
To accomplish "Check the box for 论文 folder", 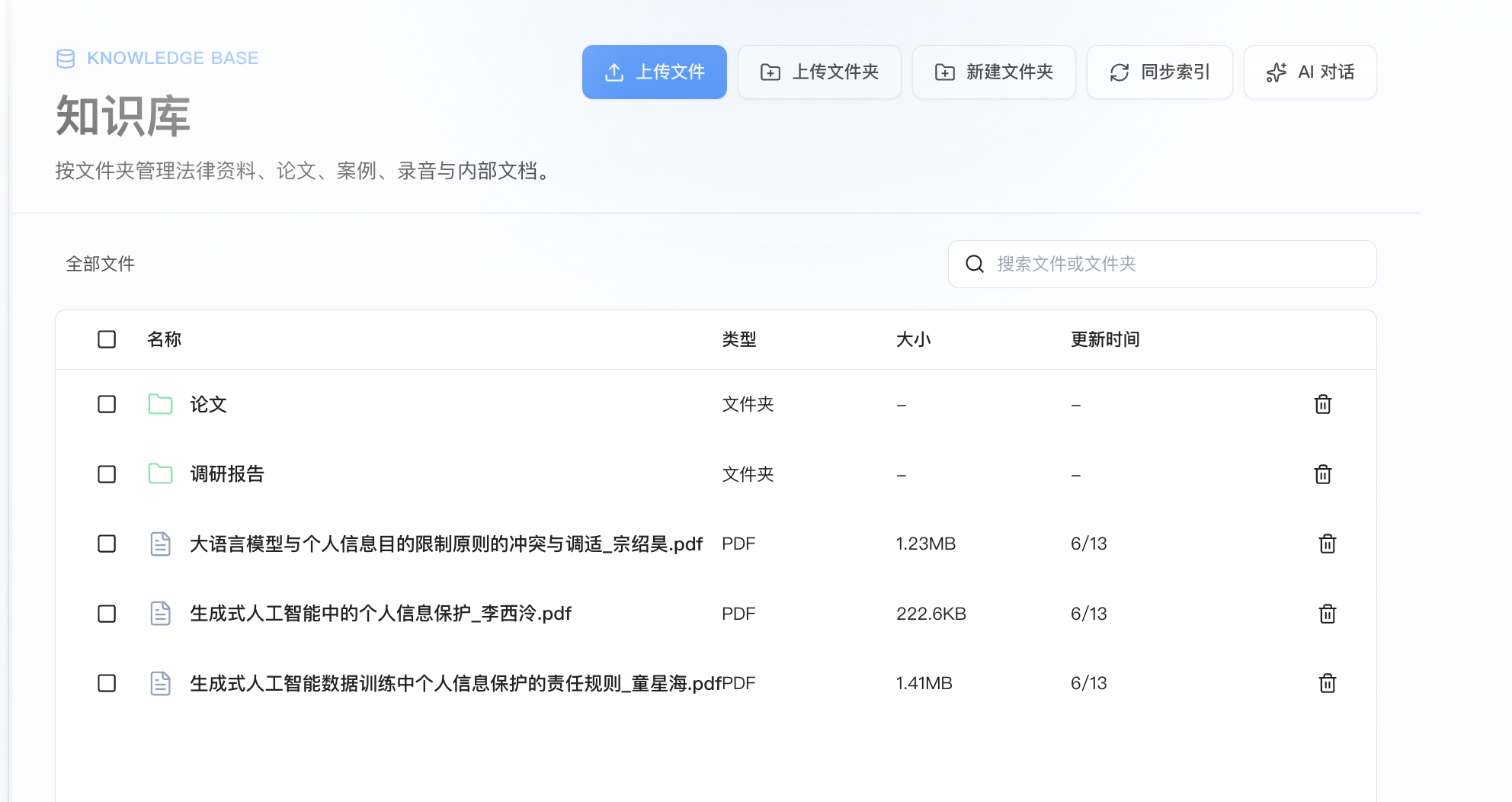I will coord(107,404).
